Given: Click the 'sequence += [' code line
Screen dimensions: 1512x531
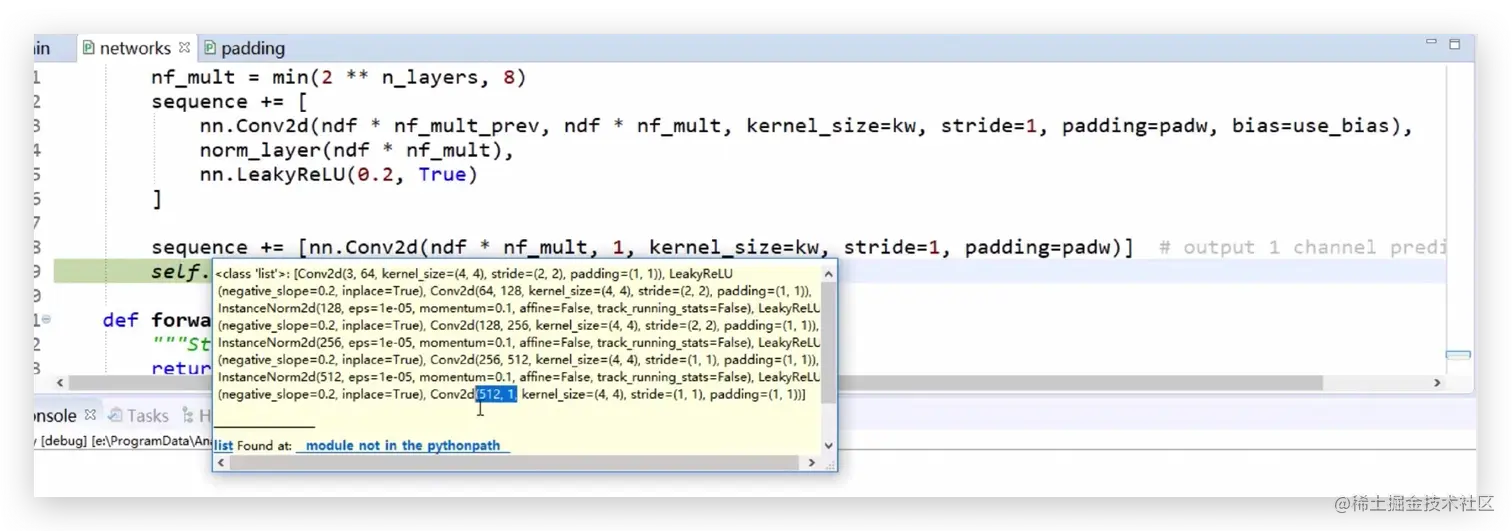Looking at the screenshot, I should [227, 102].
